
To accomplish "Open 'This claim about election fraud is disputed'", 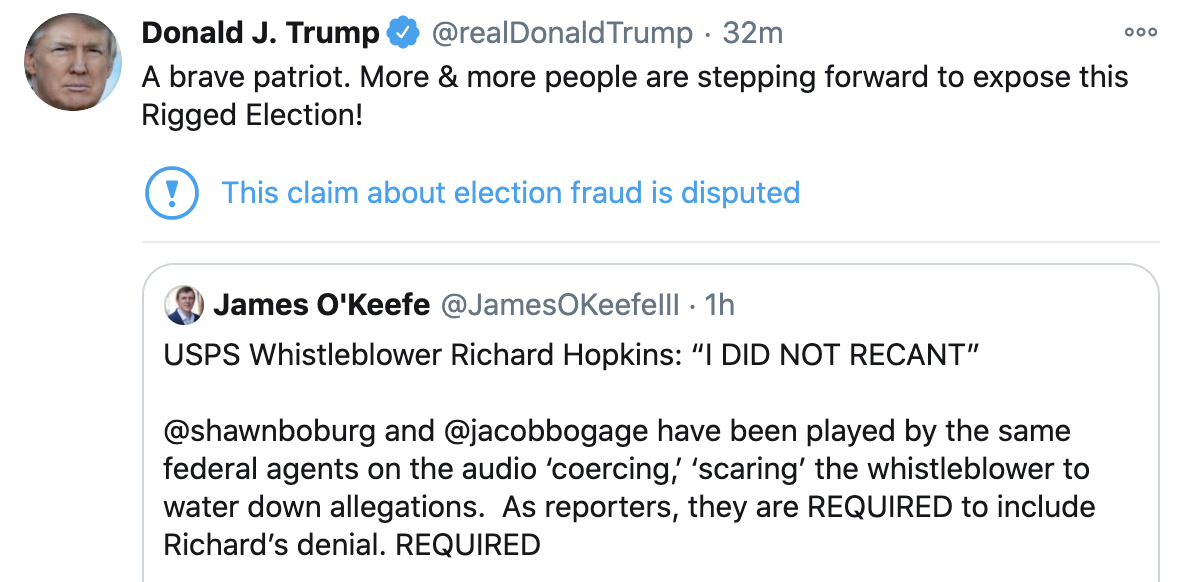I will pyautogui.click(x=510, y=192).
